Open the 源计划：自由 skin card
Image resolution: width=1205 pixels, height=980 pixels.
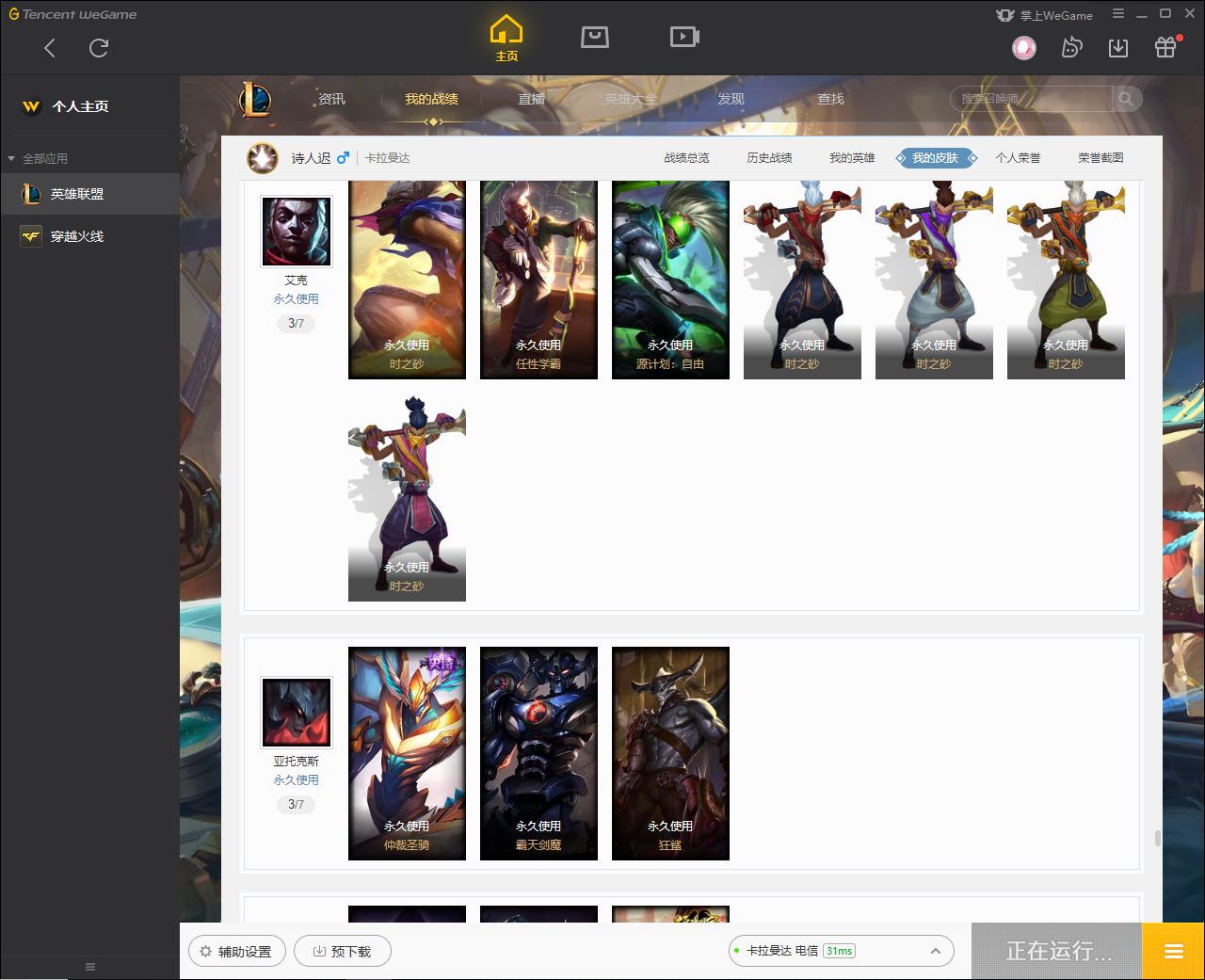pyautogui.click(x=670, y=280)
